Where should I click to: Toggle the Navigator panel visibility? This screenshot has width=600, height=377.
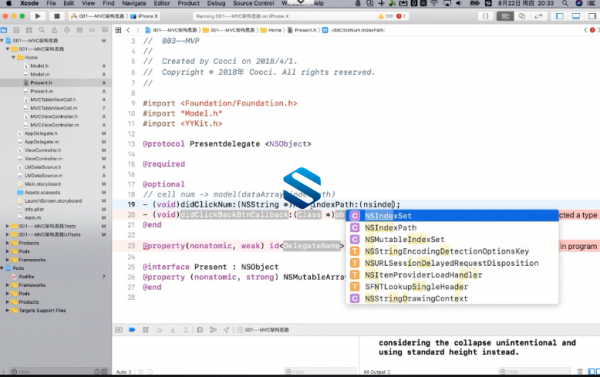pos(560,16)
